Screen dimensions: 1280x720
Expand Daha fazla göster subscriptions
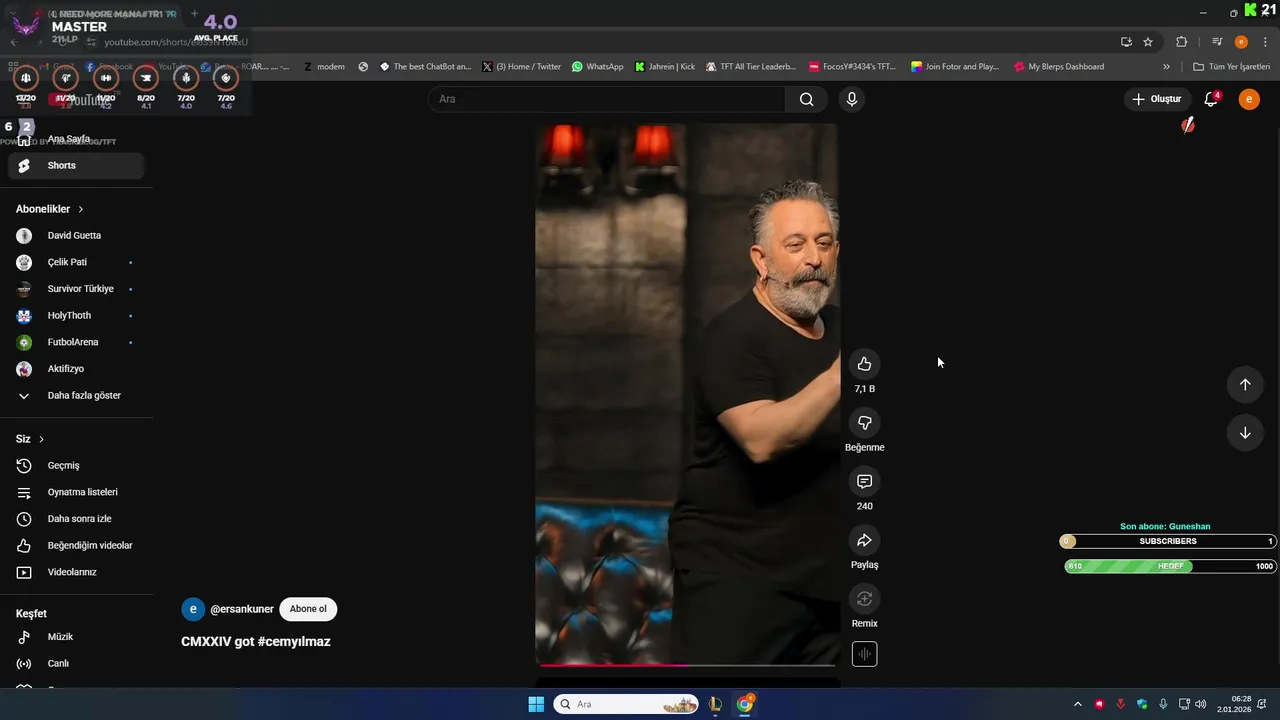[76, 396]
